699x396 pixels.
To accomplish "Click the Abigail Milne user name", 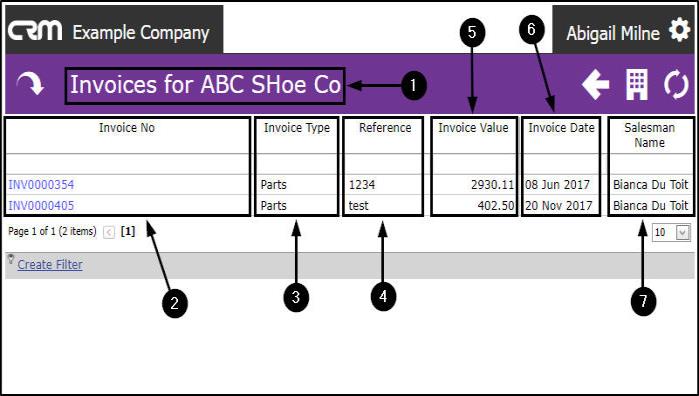I will 613,33.
